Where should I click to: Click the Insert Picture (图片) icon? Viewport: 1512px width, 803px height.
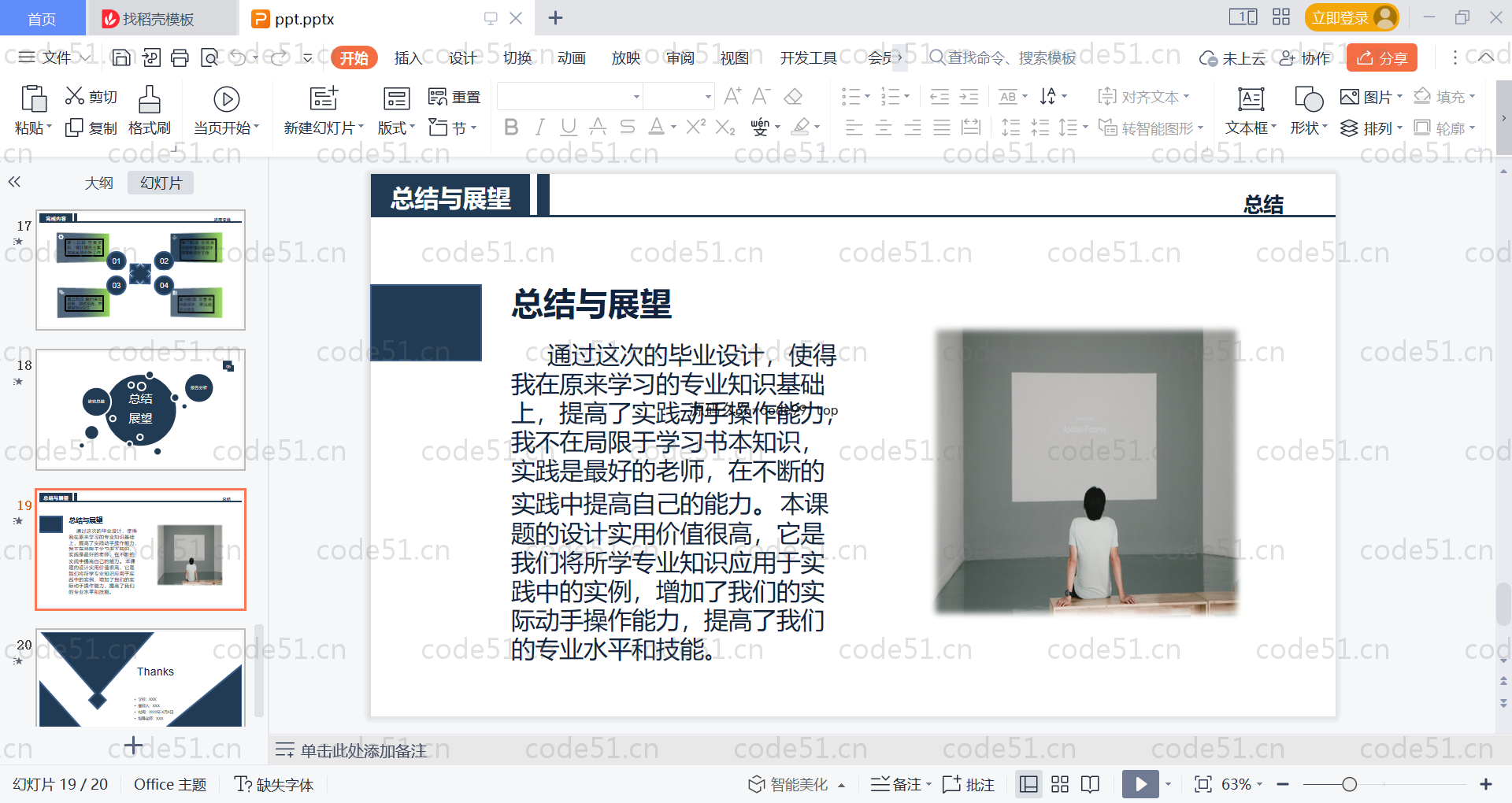1350,97
